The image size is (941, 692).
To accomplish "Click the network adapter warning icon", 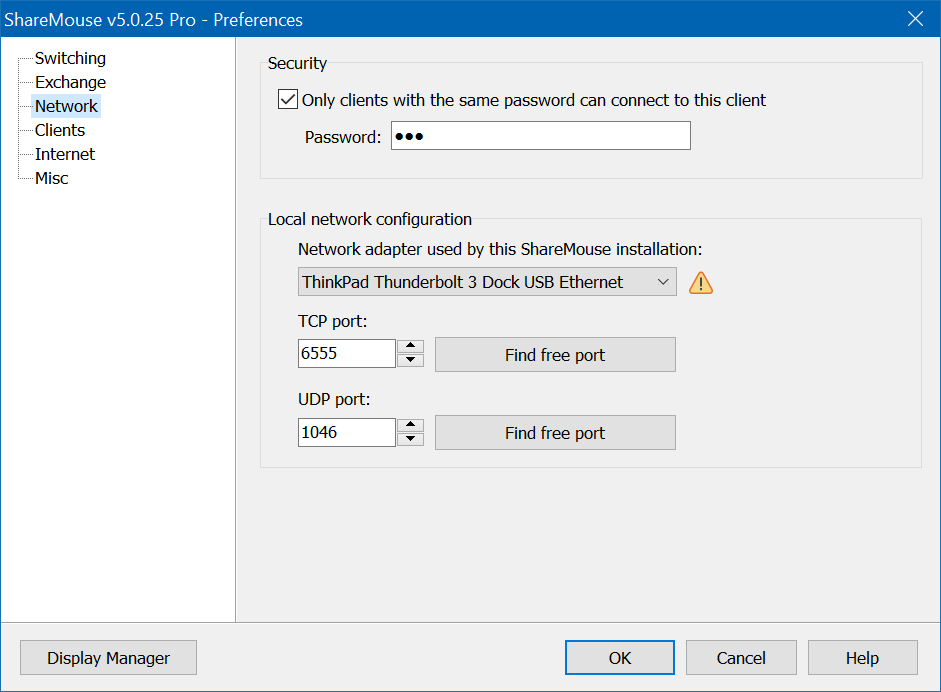I will (x=701, y=283).
